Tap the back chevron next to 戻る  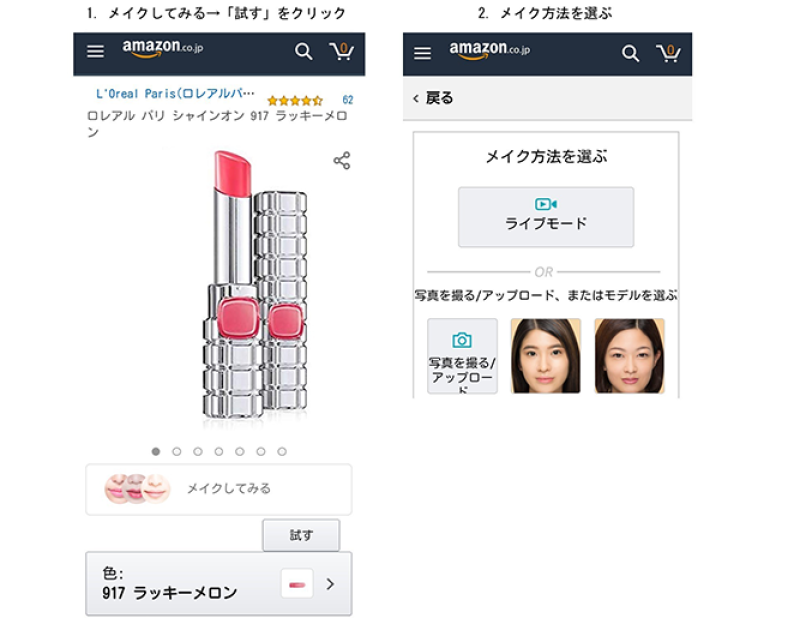415,96
